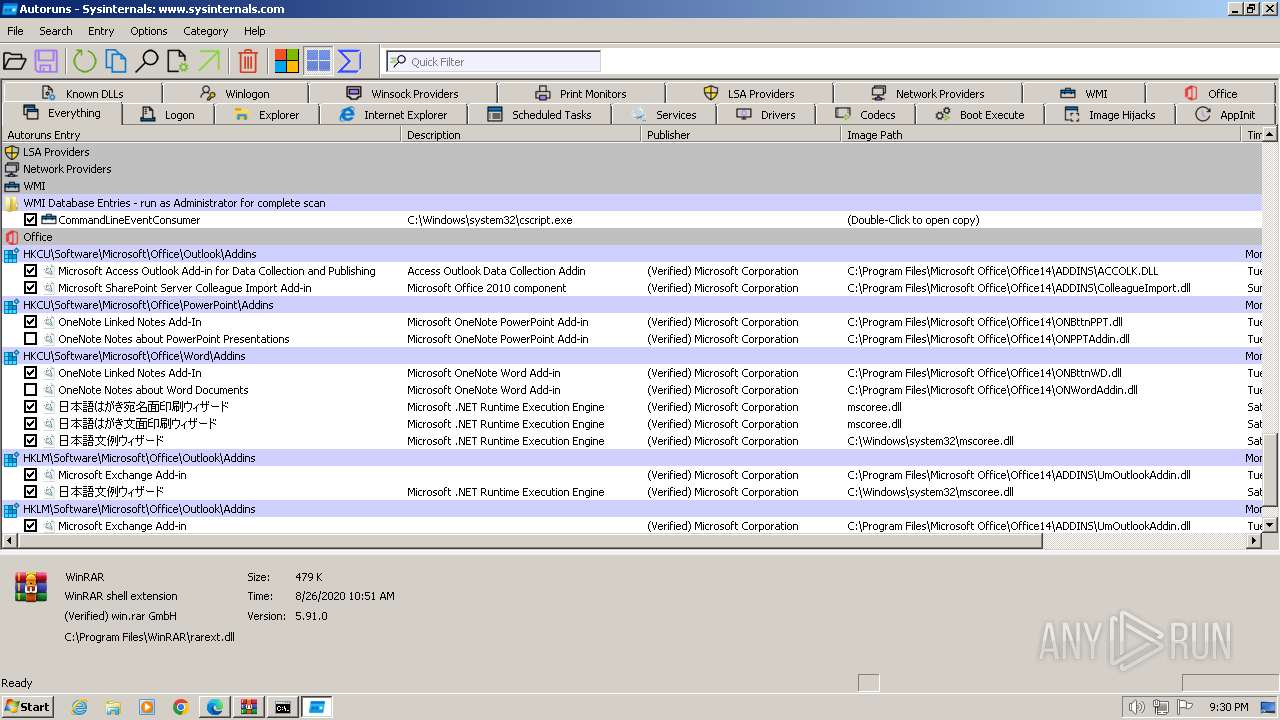Refresh the autoruns scan

coord(84,61)
